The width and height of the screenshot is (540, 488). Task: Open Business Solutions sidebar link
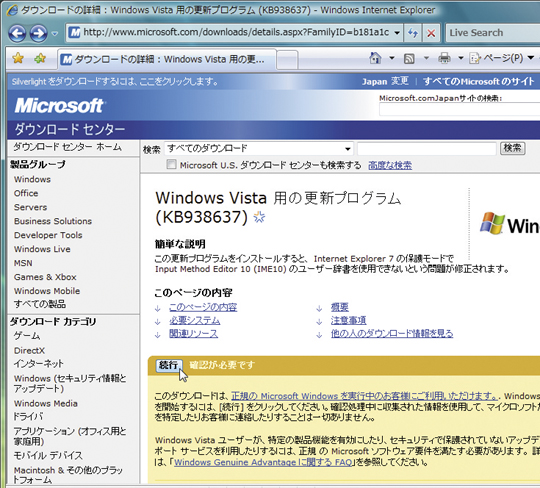(53, 221)
